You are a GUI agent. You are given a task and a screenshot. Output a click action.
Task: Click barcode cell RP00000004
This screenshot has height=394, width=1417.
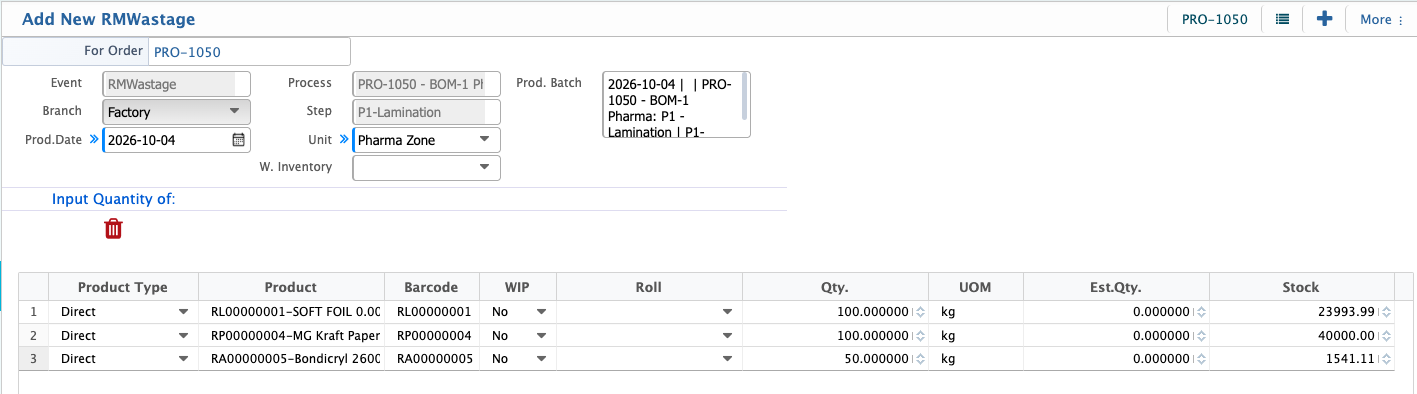point(431,335)
